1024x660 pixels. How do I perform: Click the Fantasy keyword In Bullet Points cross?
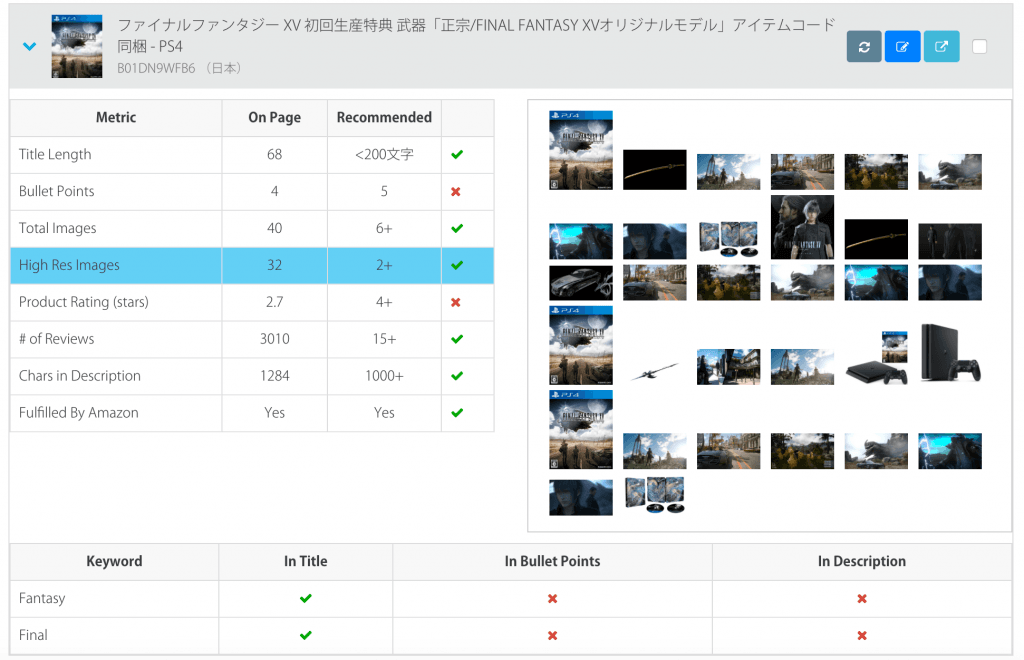552,599
